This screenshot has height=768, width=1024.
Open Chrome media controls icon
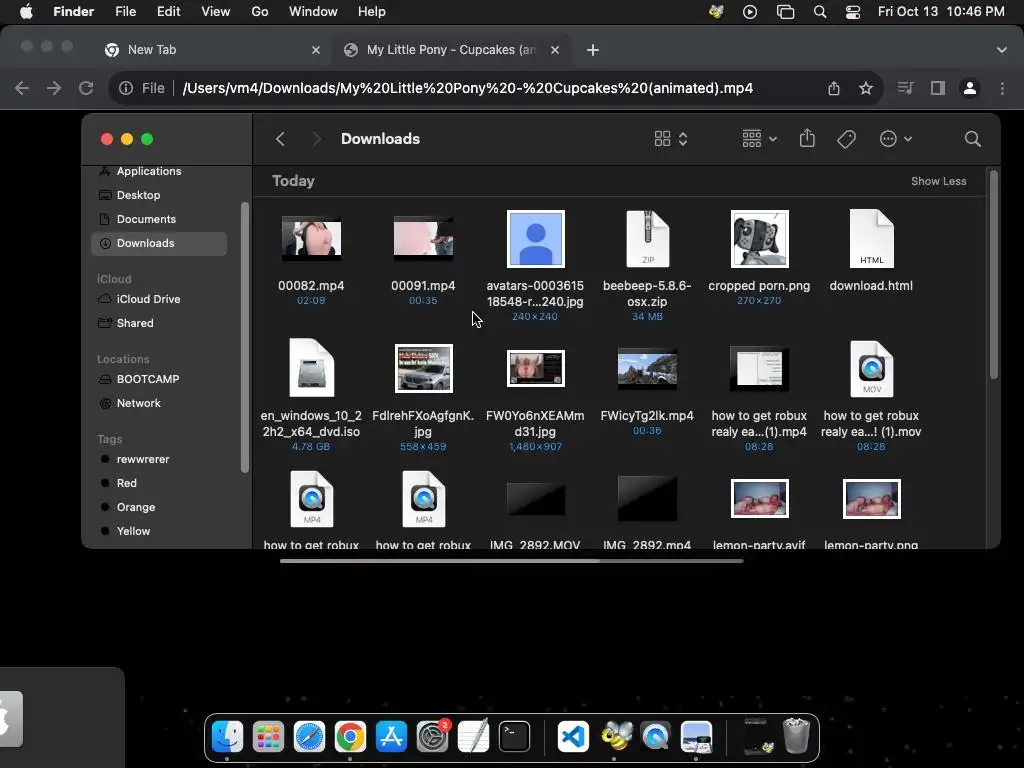[x=906, y=88]
